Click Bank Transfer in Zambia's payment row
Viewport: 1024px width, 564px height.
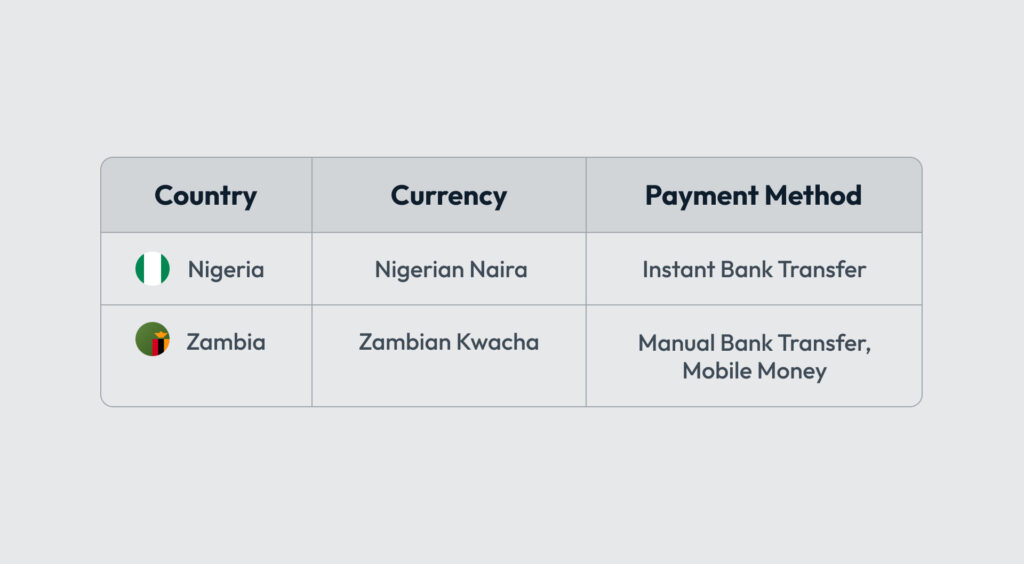pyautogui.click(x=798, y=344)
